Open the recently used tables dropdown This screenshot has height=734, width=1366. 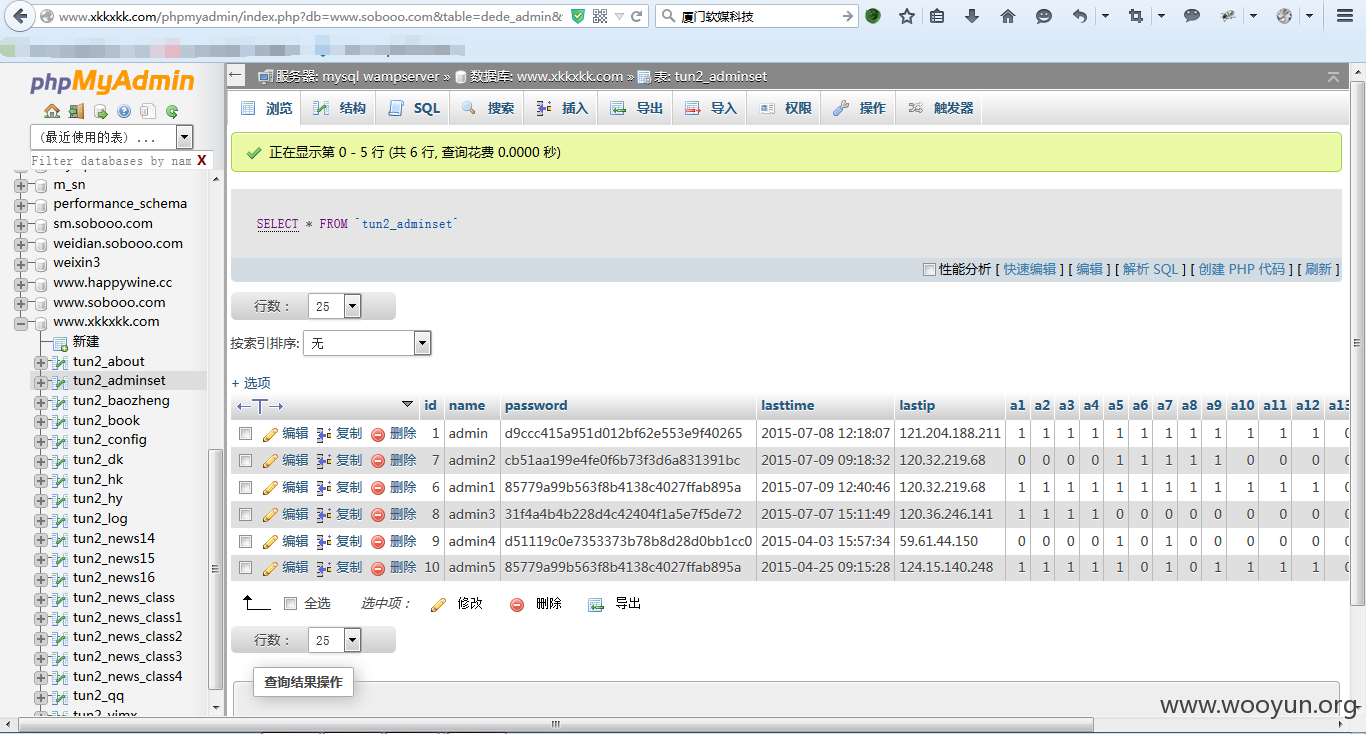pos(111,137)
